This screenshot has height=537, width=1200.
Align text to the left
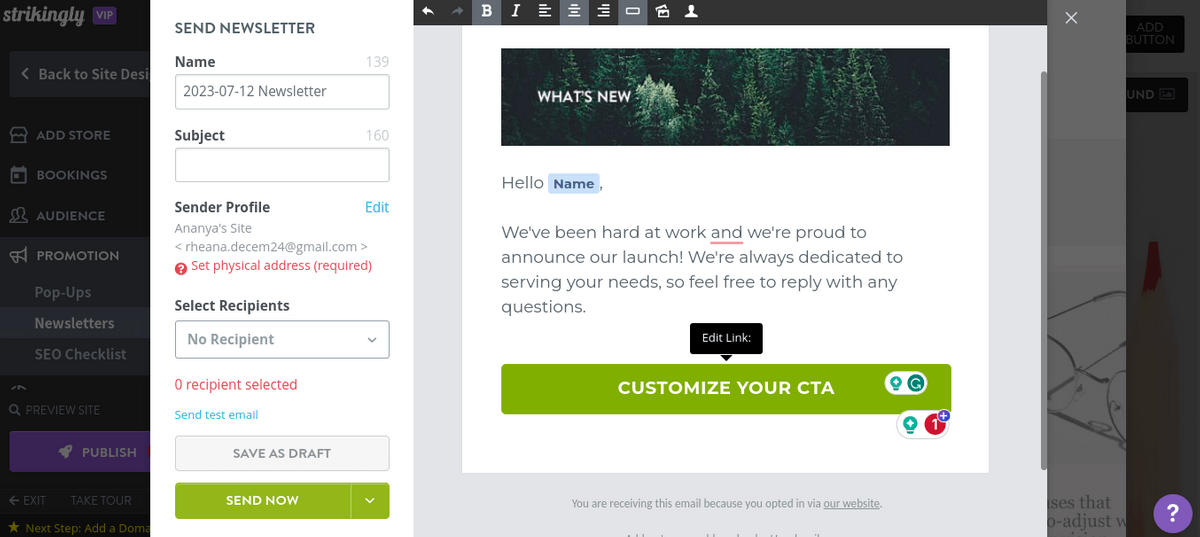click(545, 11)
